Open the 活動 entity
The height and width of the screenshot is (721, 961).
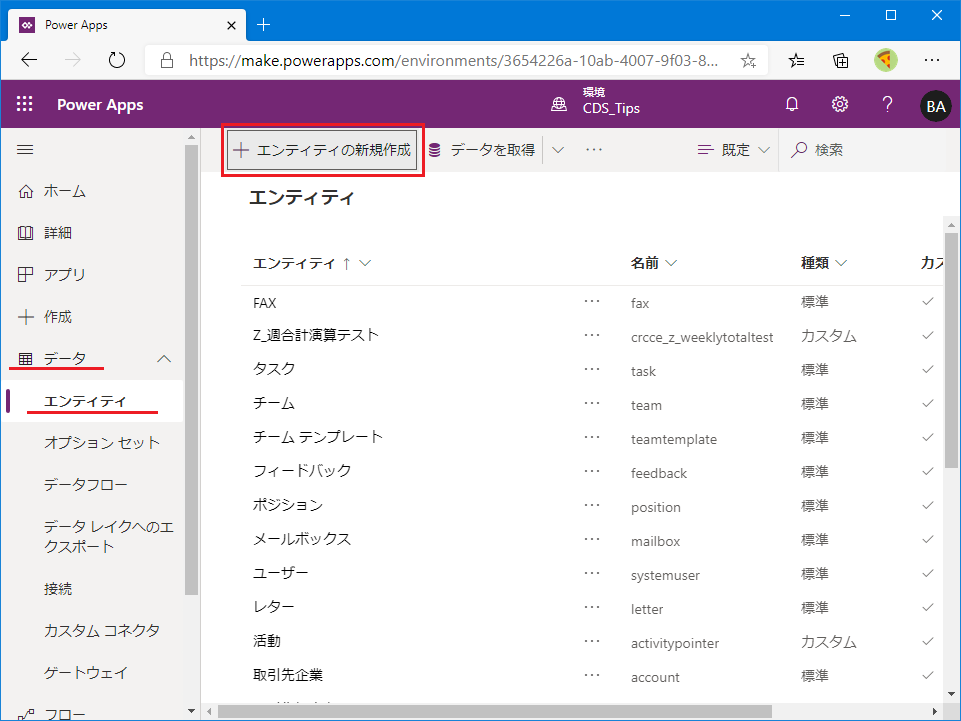click(x=267, y=641)
